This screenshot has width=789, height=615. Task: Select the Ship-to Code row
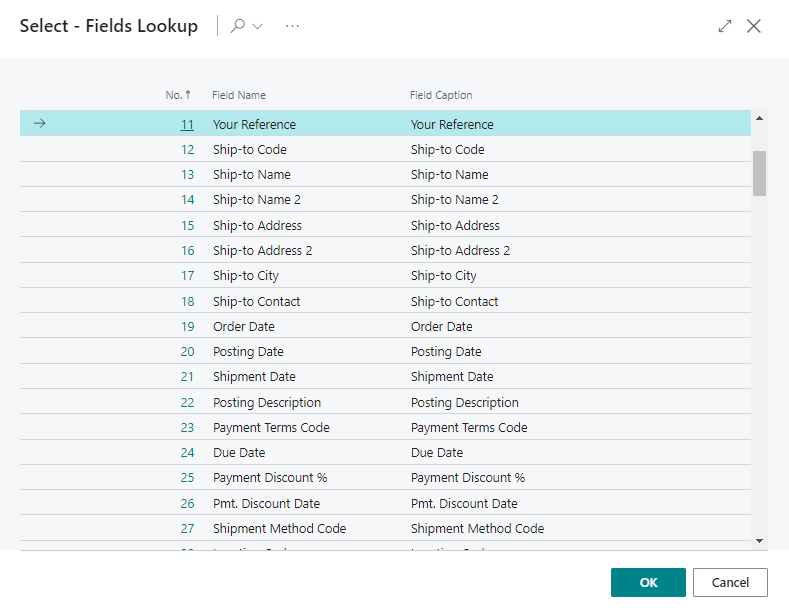point(249,150)
